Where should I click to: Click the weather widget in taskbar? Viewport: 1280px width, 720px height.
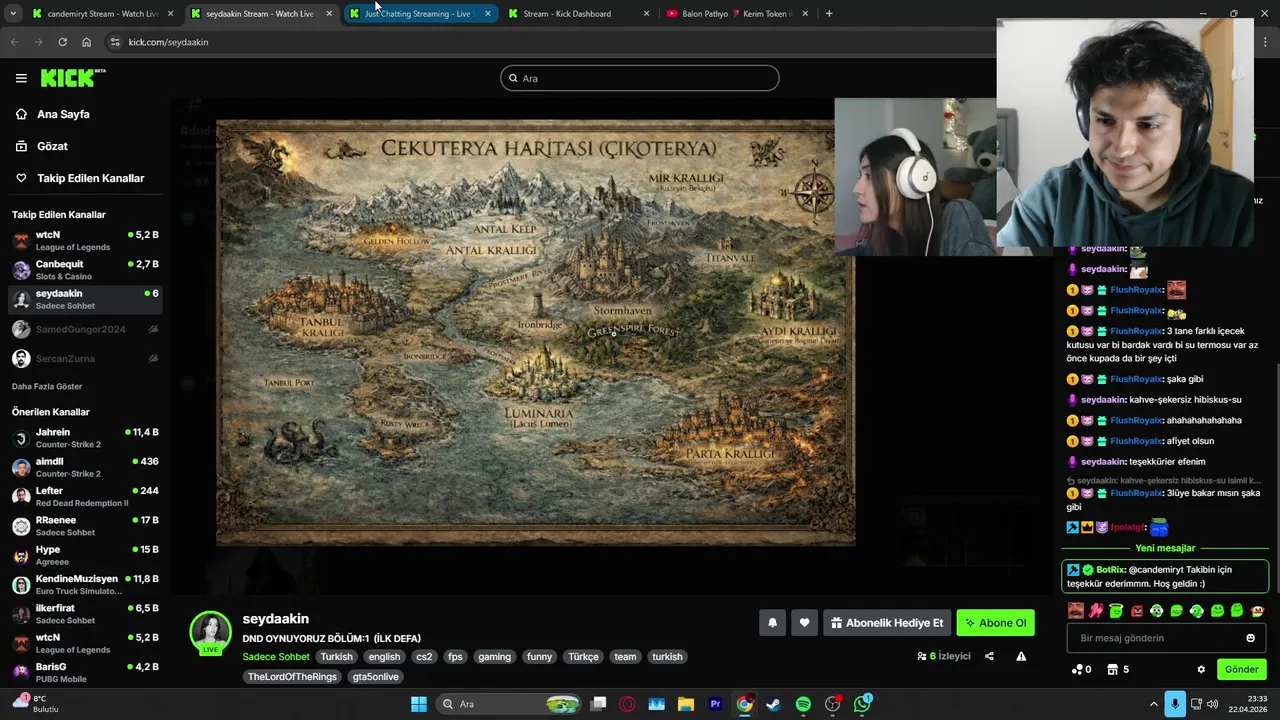coord(38,704)
